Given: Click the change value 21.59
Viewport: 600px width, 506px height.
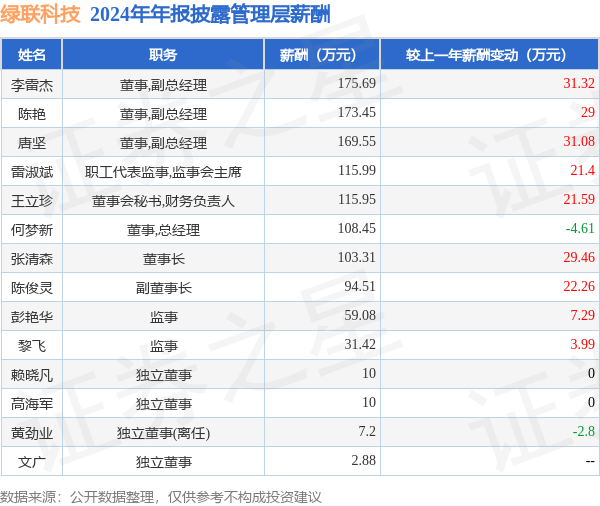Looking at the screenshot, I should point(579,199).
